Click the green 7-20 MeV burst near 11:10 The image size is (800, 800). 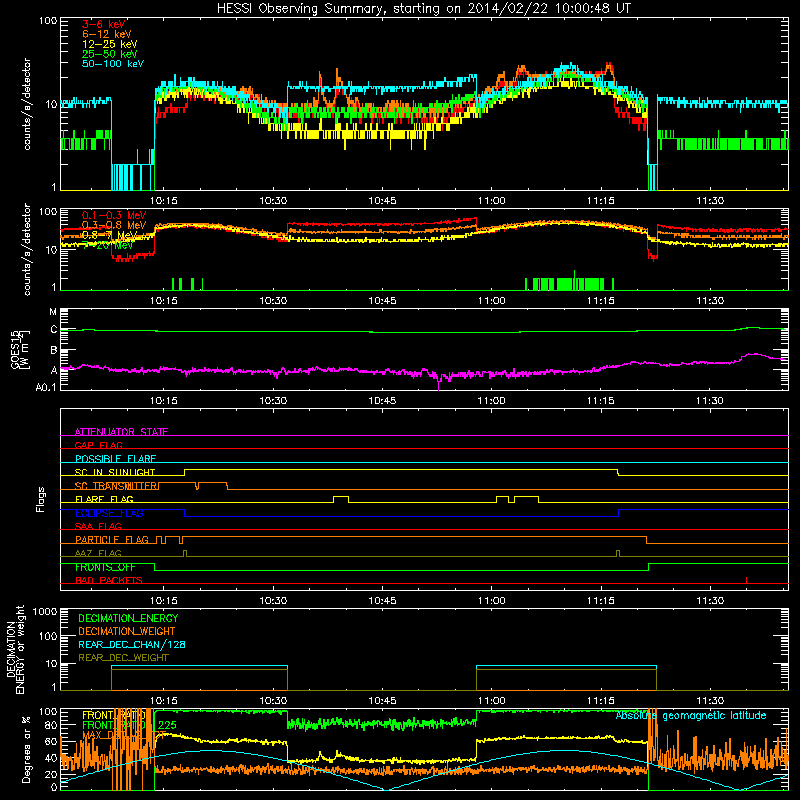point(569,283)
